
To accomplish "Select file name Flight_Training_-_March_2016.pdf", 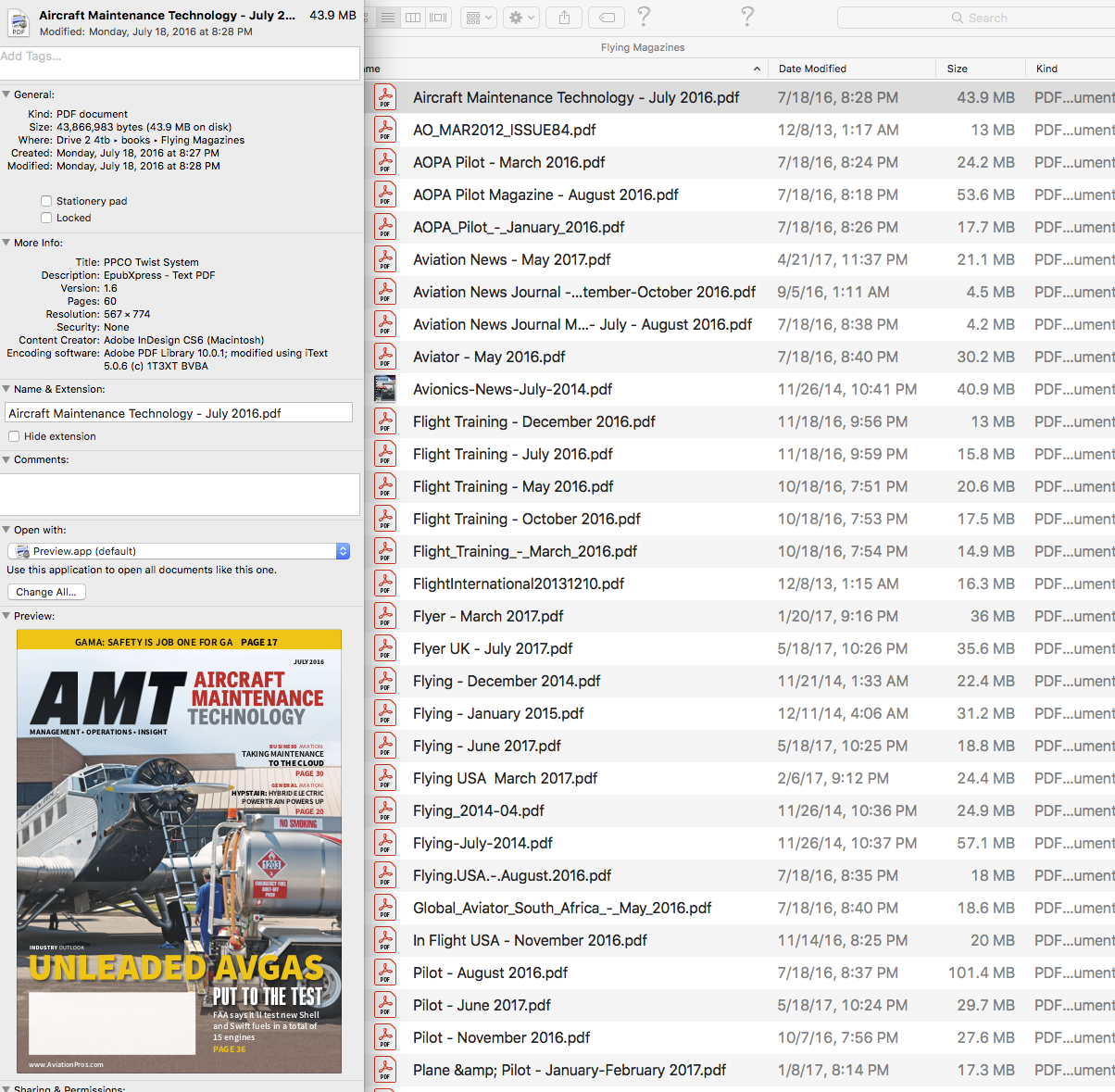I will pos(525,551).
